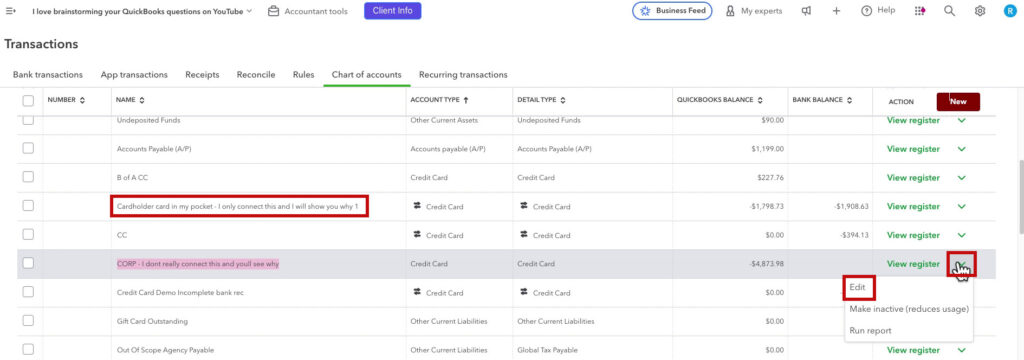Check the Out Of Scope Agency Payable checkbox
Screen dimensions: 1024x360
coord(28,350)
